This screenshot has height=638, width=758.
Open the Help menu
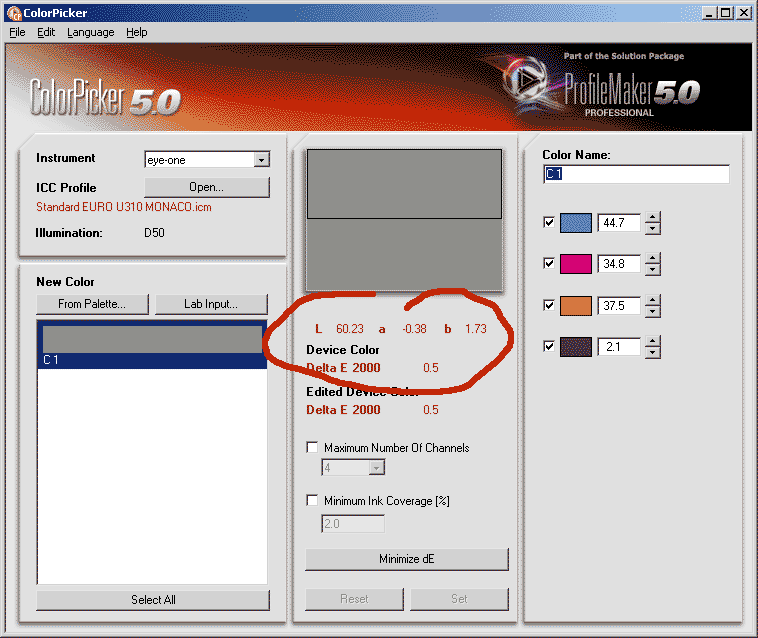[x=137, y=32]
